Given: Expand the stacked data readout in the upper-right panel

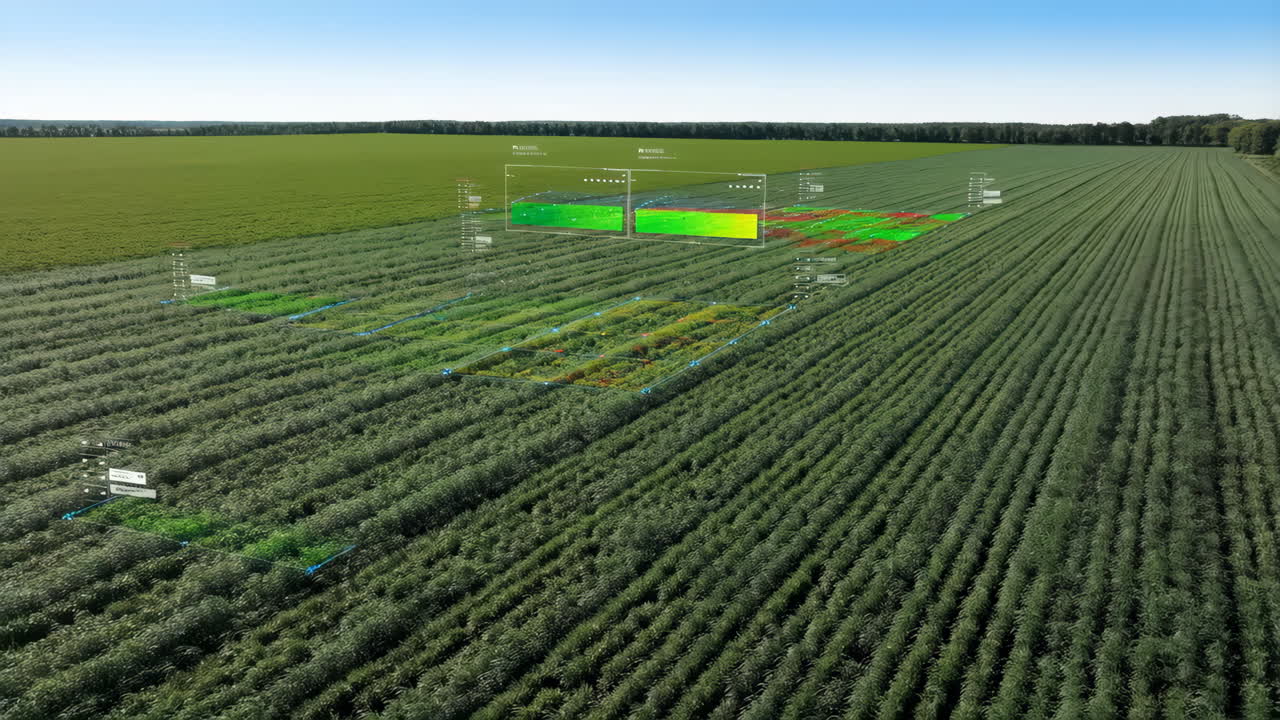Looking at the screenshot, I should [x=818, y=188].
